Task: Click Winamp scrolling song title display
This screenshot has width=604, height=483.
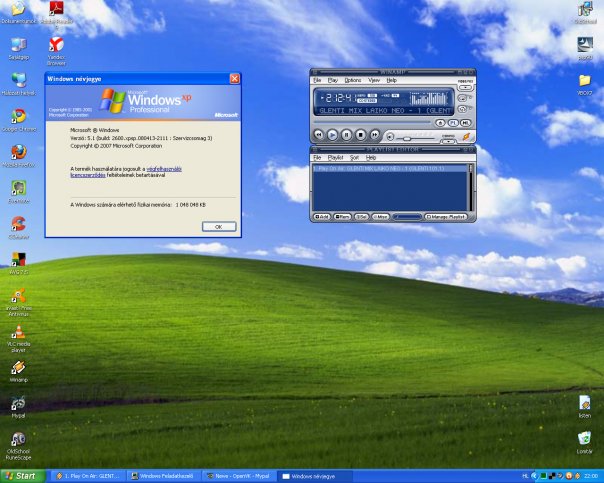Action: [x=385, y=111]
